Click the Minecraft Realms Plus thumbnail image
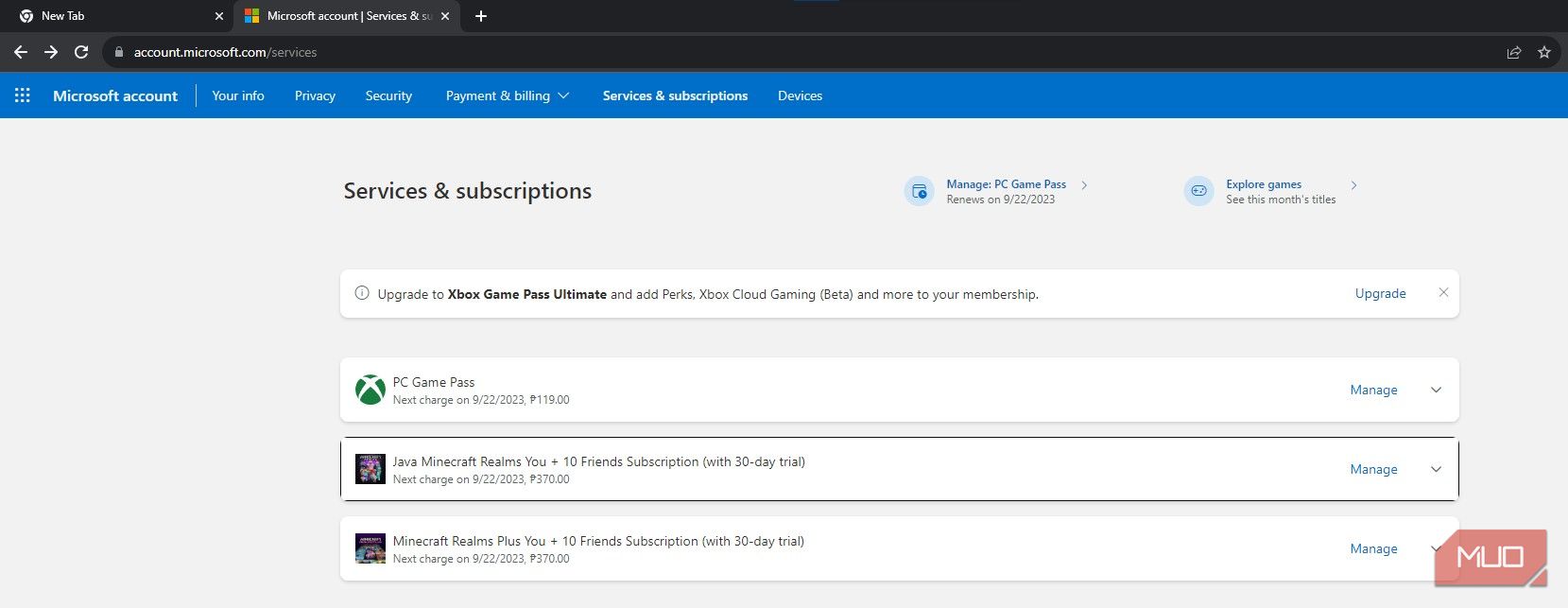The image size is (1568, 608). 370,548
